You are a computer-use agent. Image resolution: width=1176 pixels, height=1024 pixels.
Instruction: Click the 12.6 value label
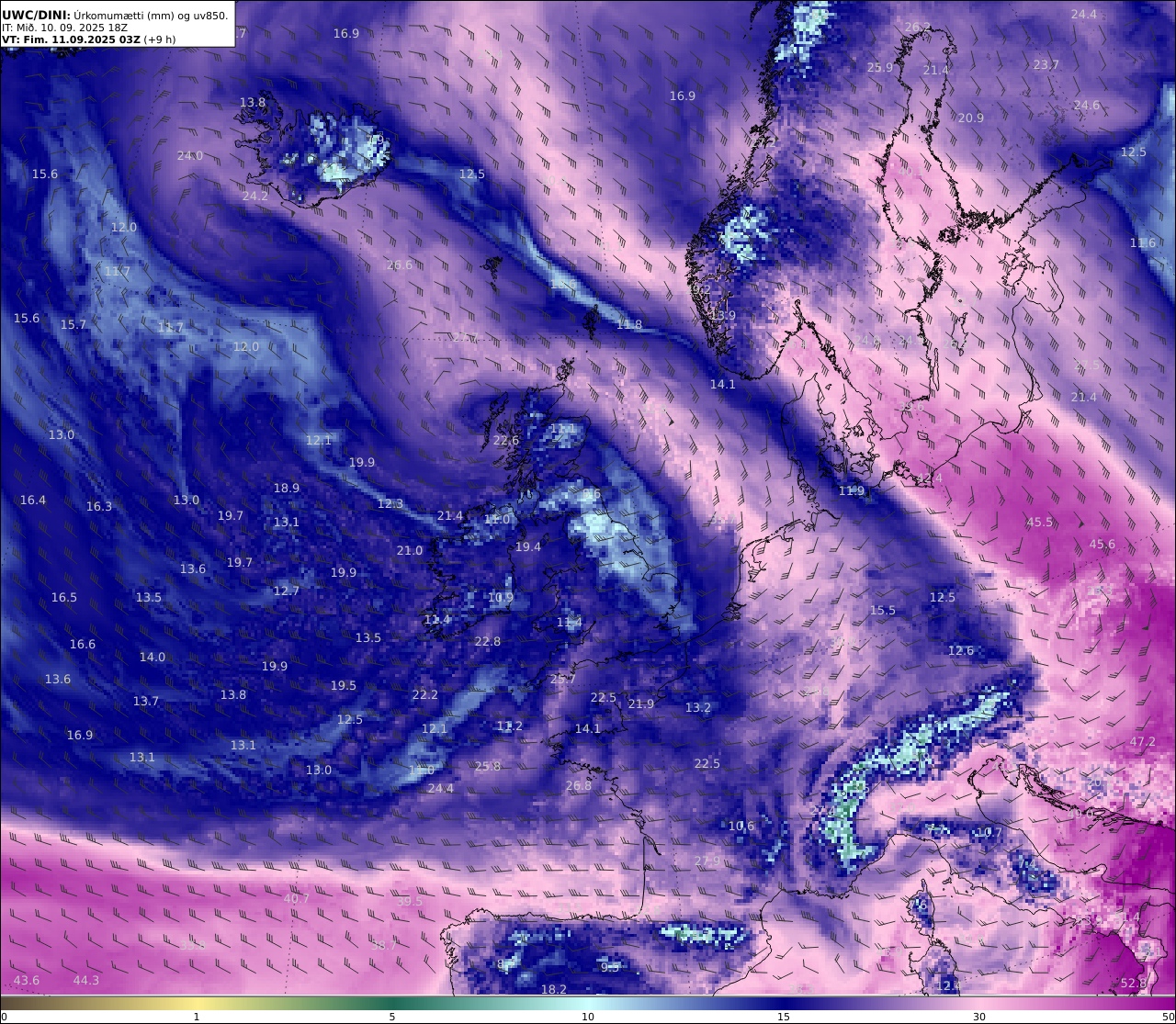point(961,651)
